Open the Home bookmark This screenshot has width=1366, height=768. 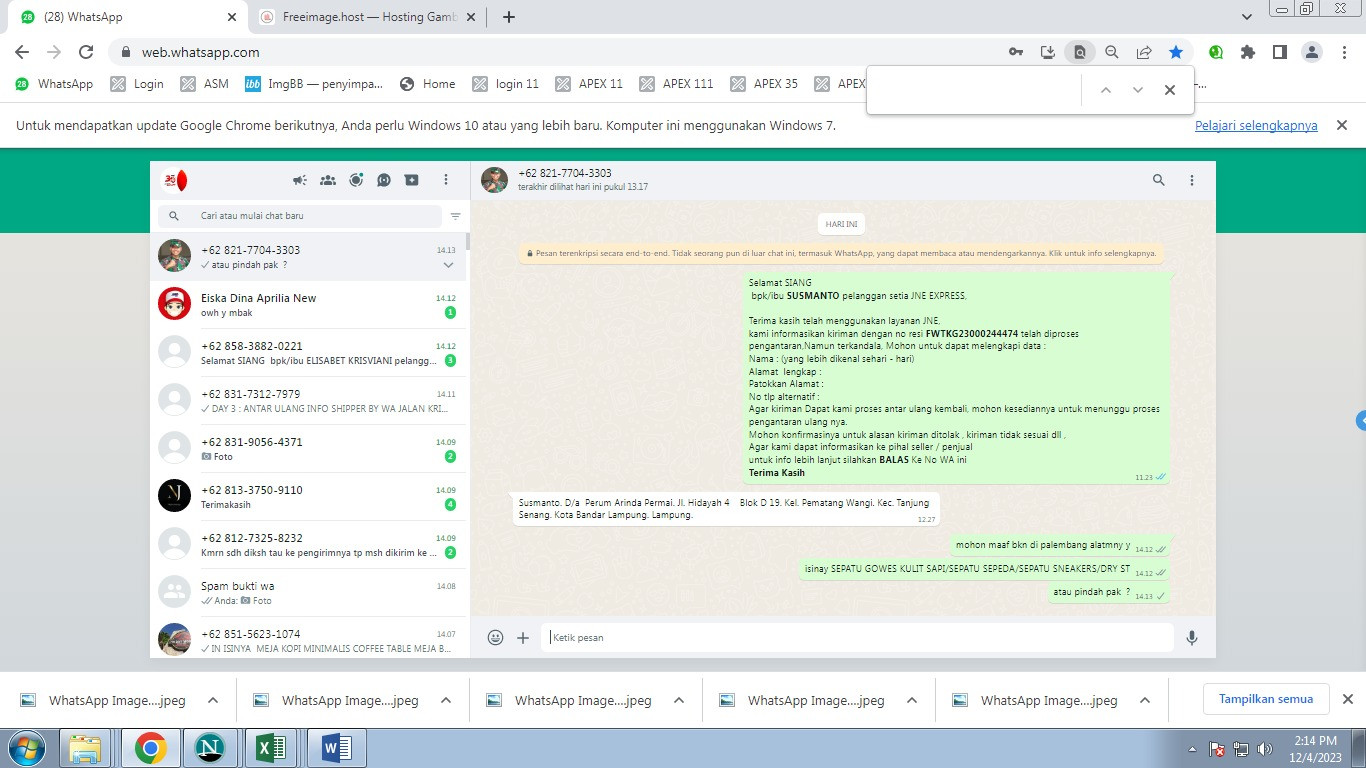click(428, 84)
